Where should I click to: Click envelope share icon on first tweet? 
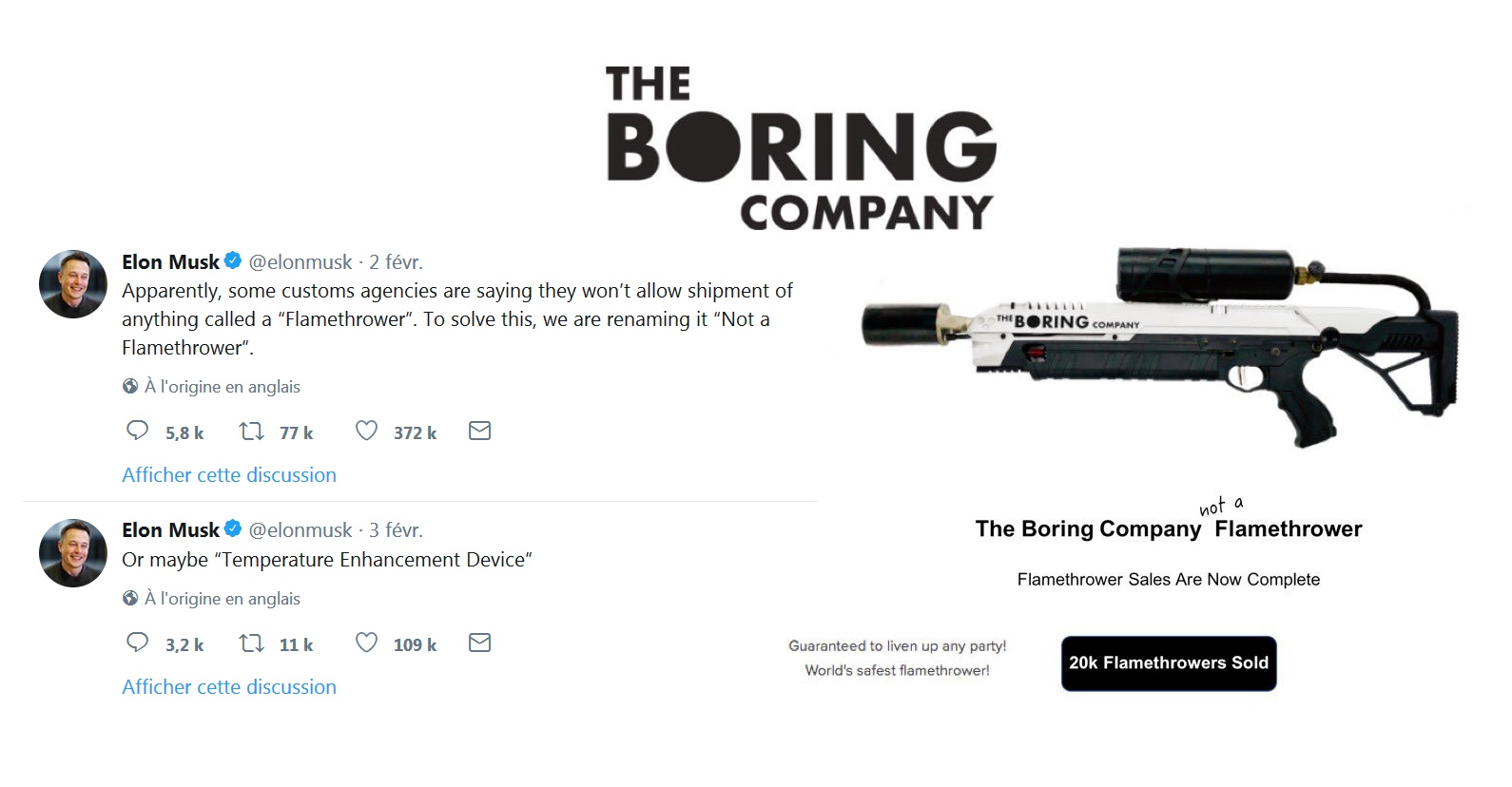[x=480, y=431]
